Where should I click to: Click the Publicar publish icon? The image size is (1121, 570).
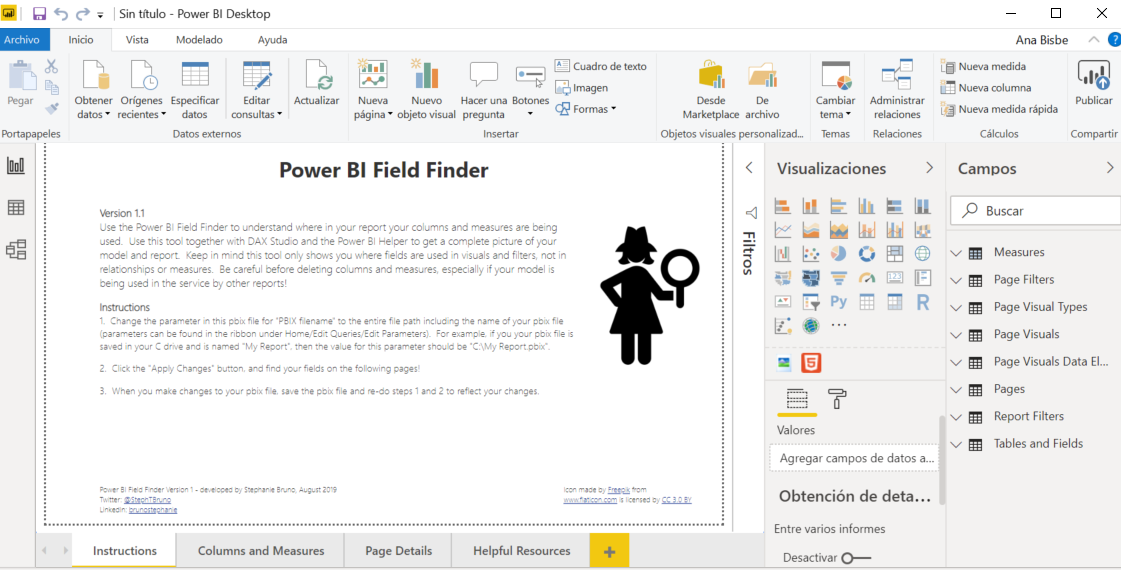coord(1093,78)
